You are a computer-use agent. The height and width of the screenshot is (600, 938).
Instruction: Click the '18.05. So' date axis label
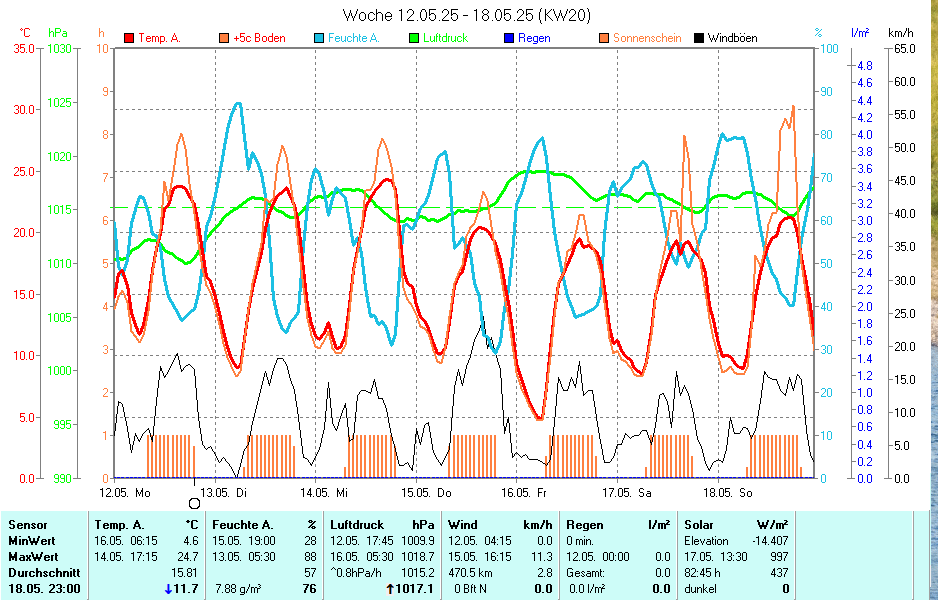pos(727,493)
